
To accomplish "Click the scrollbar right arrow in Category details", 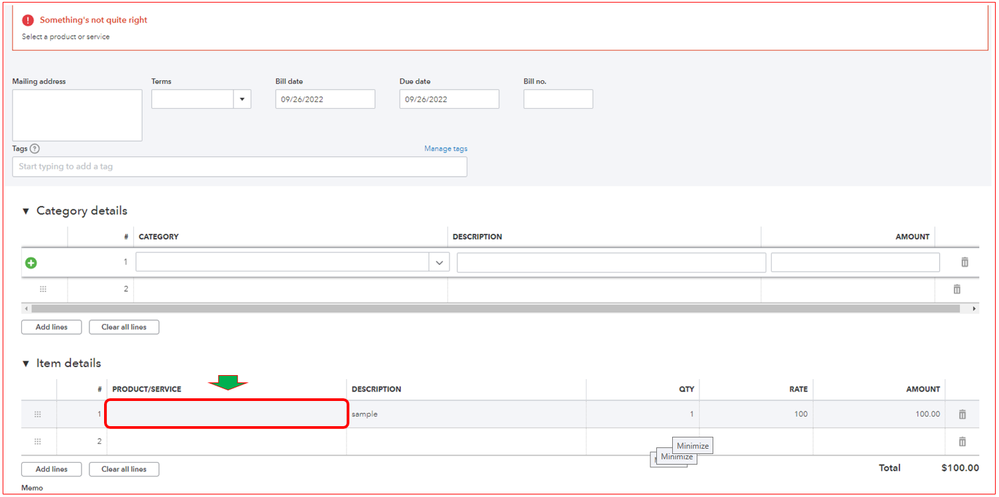I will point(974,308).
